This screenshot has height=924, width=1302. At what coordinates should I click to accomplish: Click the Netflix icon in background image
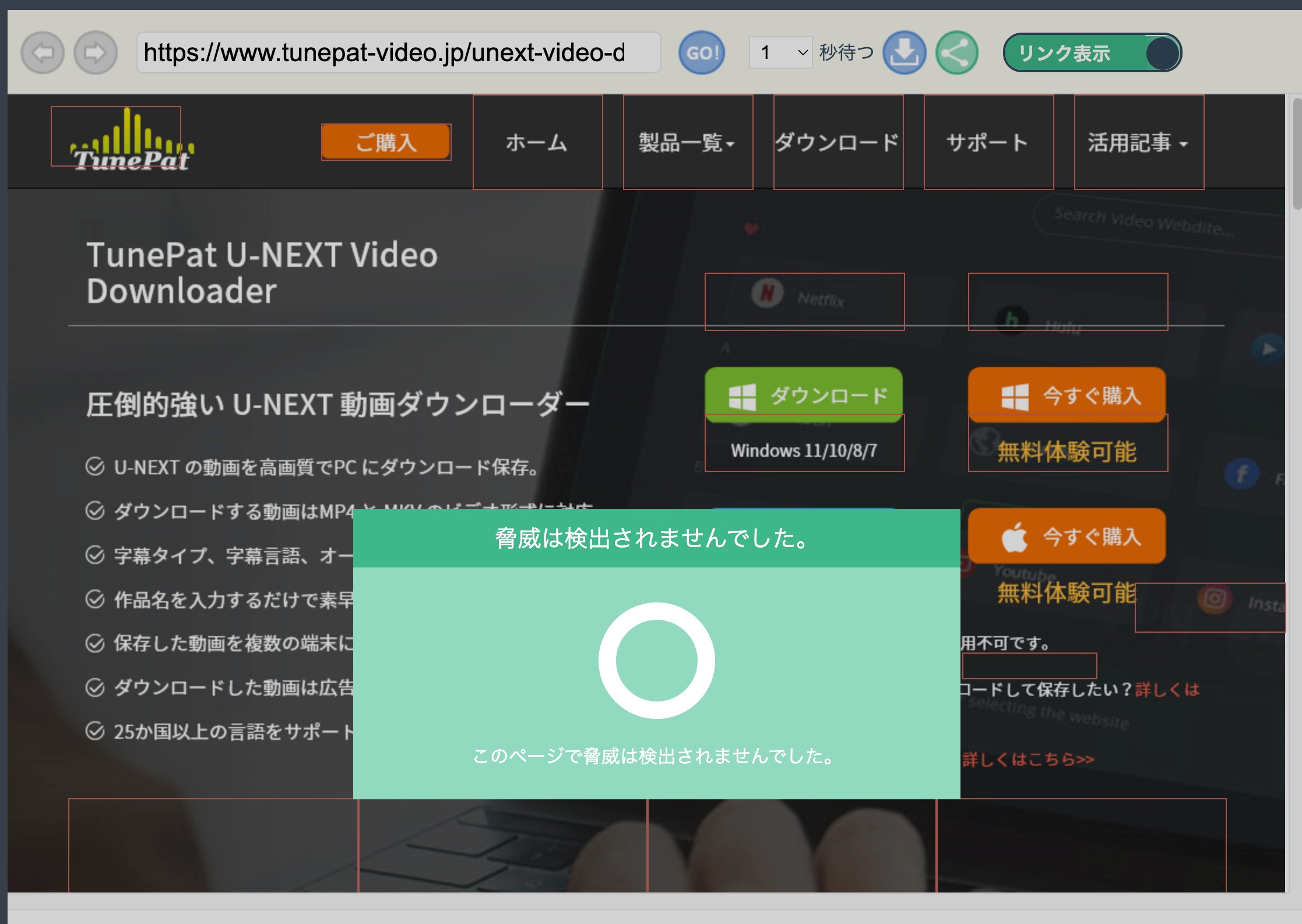[x=767, y=293]
